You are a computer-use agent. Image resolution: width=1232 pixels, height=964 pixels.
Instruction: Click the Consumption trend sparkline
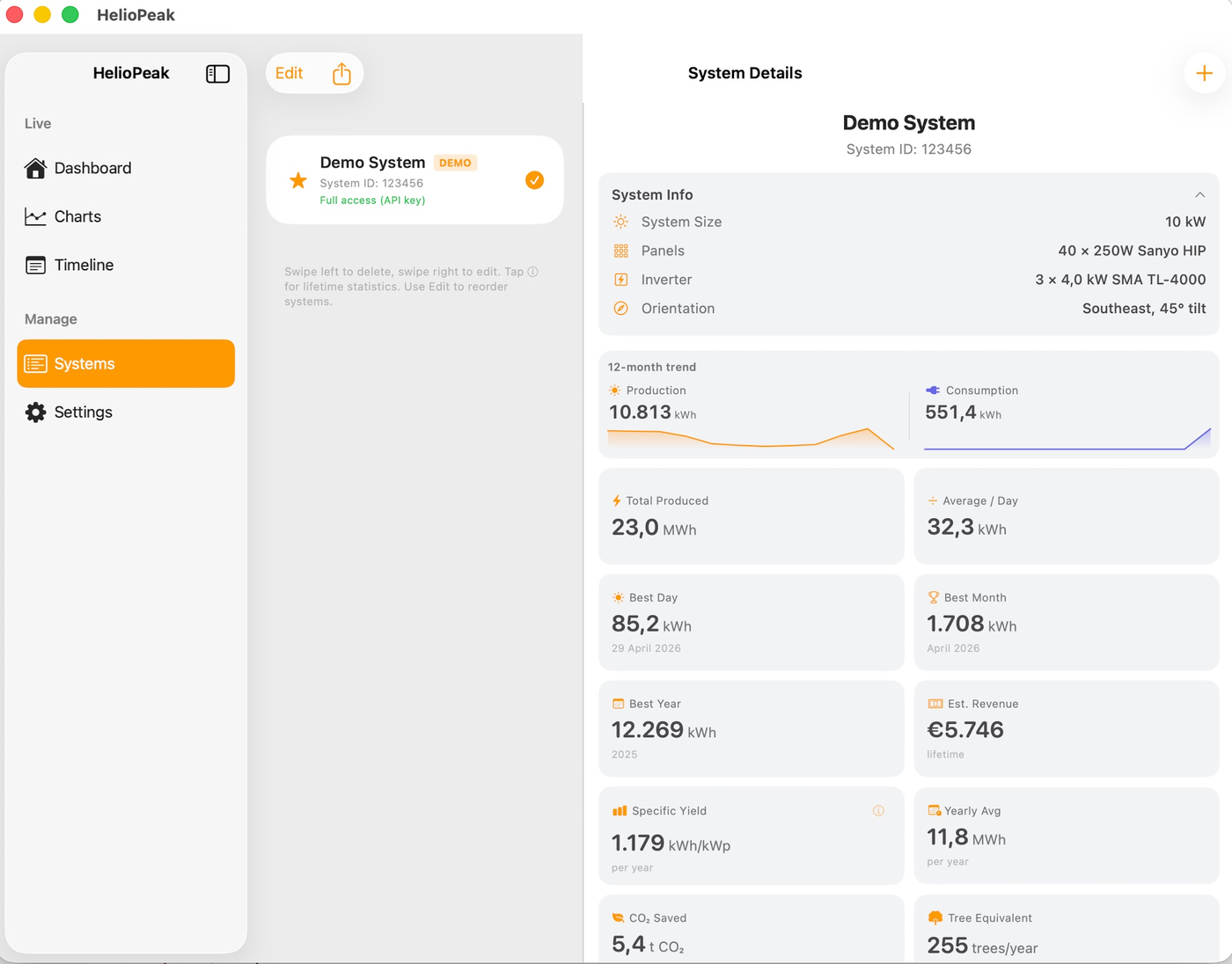point(1067,439)
